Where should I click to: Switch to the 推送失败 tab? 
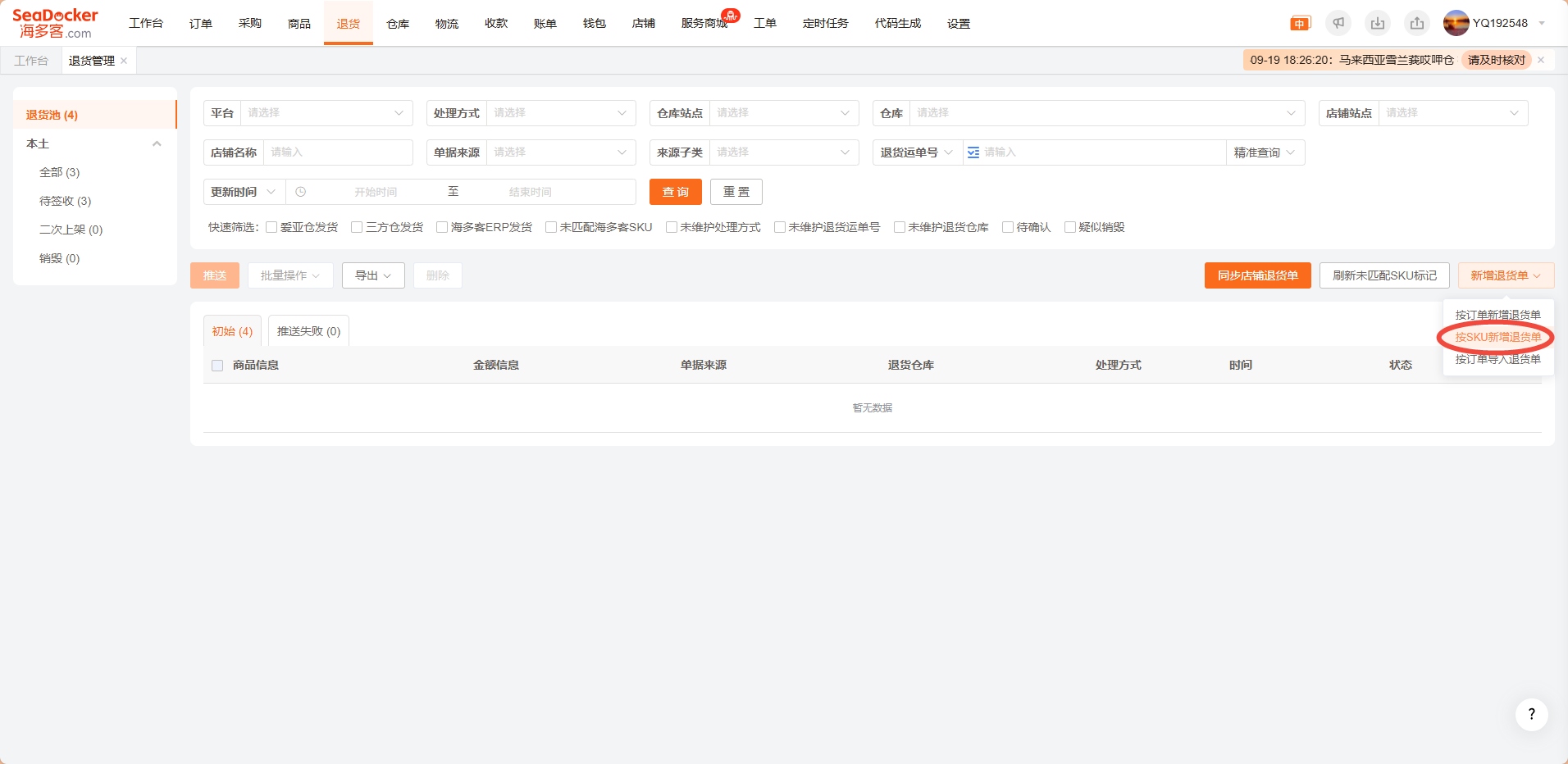[308, 331]
